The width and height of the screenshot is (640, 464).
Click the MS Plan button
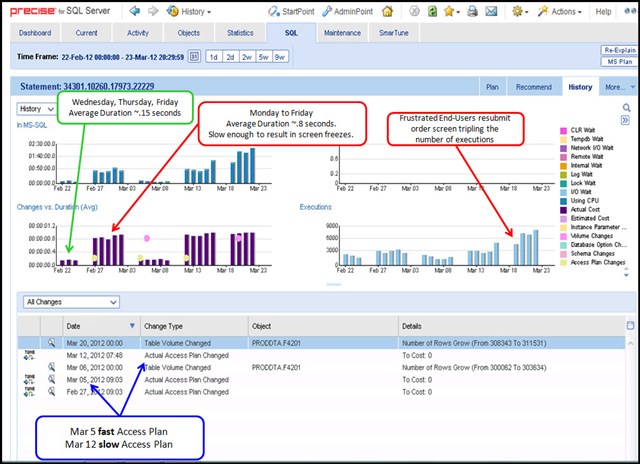pyautogui.click(x=620, y=61)
